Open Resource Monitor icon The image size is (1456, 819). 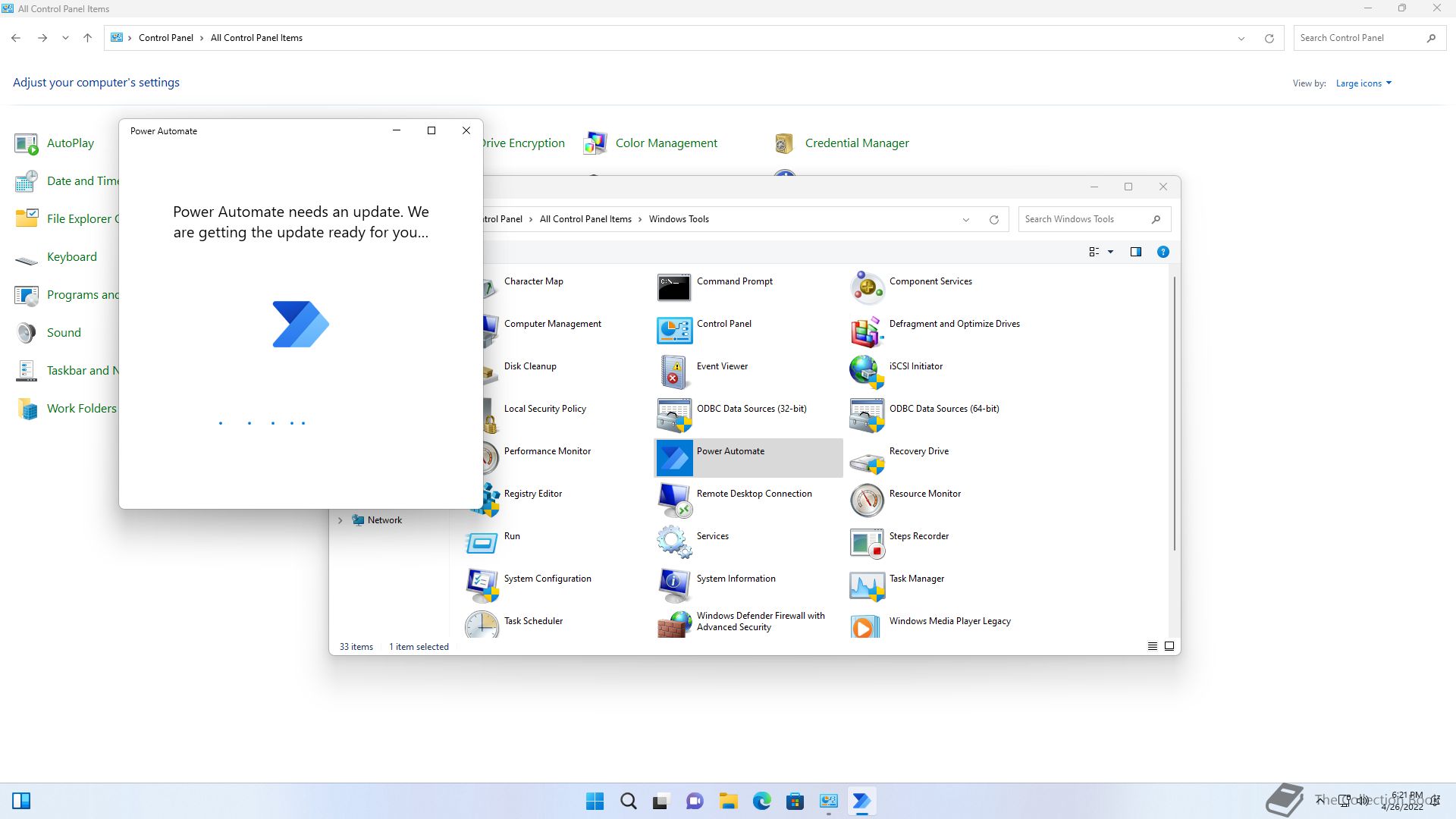(867, 500)
